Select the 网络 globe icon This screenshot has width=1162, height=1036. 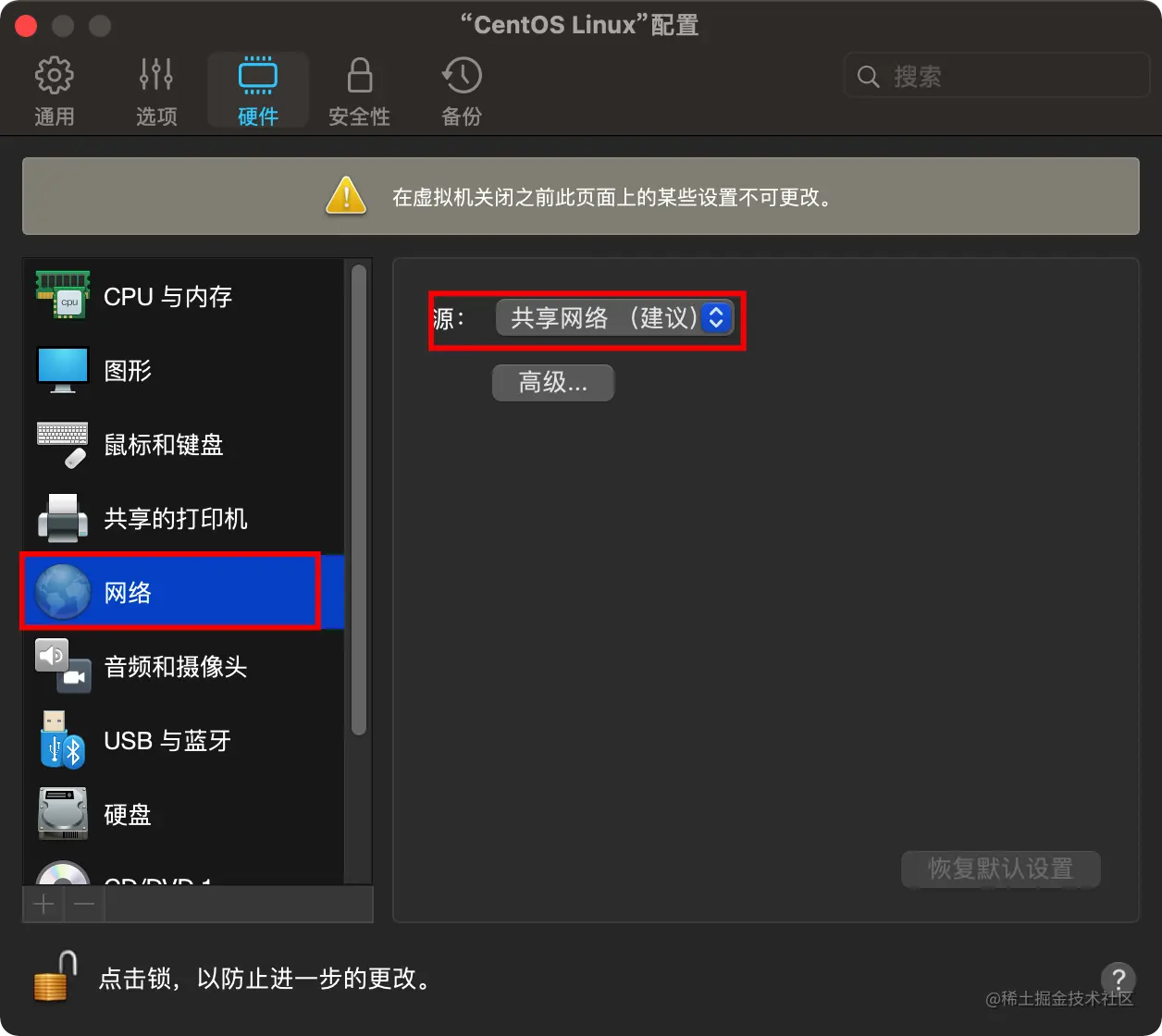63,592
